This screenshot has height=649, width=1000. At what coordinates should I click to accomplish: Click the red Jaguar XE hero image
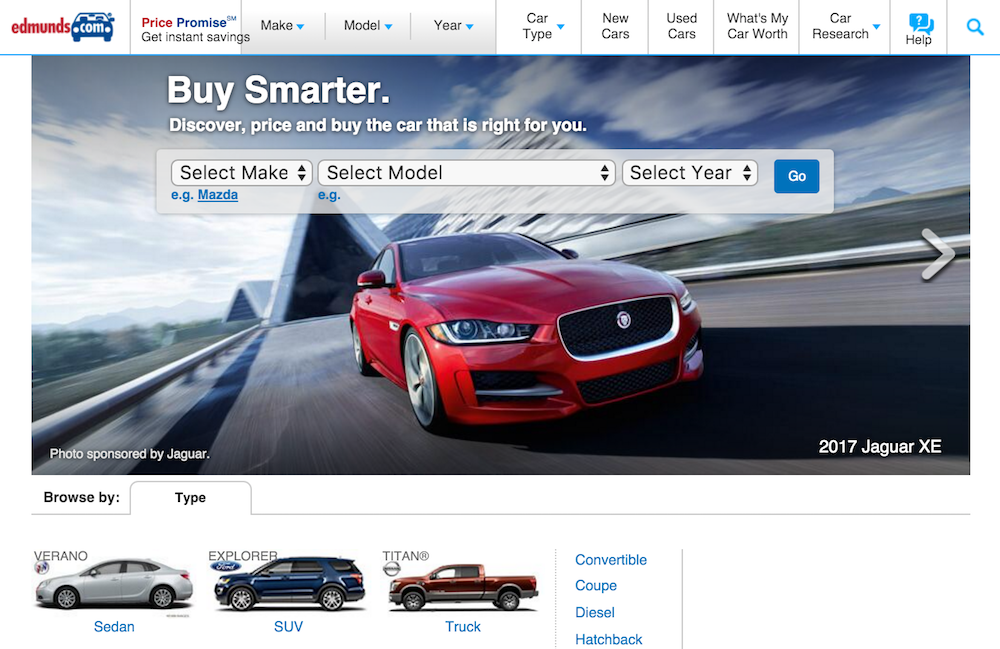pyautogui.click(x=527, y=332)
